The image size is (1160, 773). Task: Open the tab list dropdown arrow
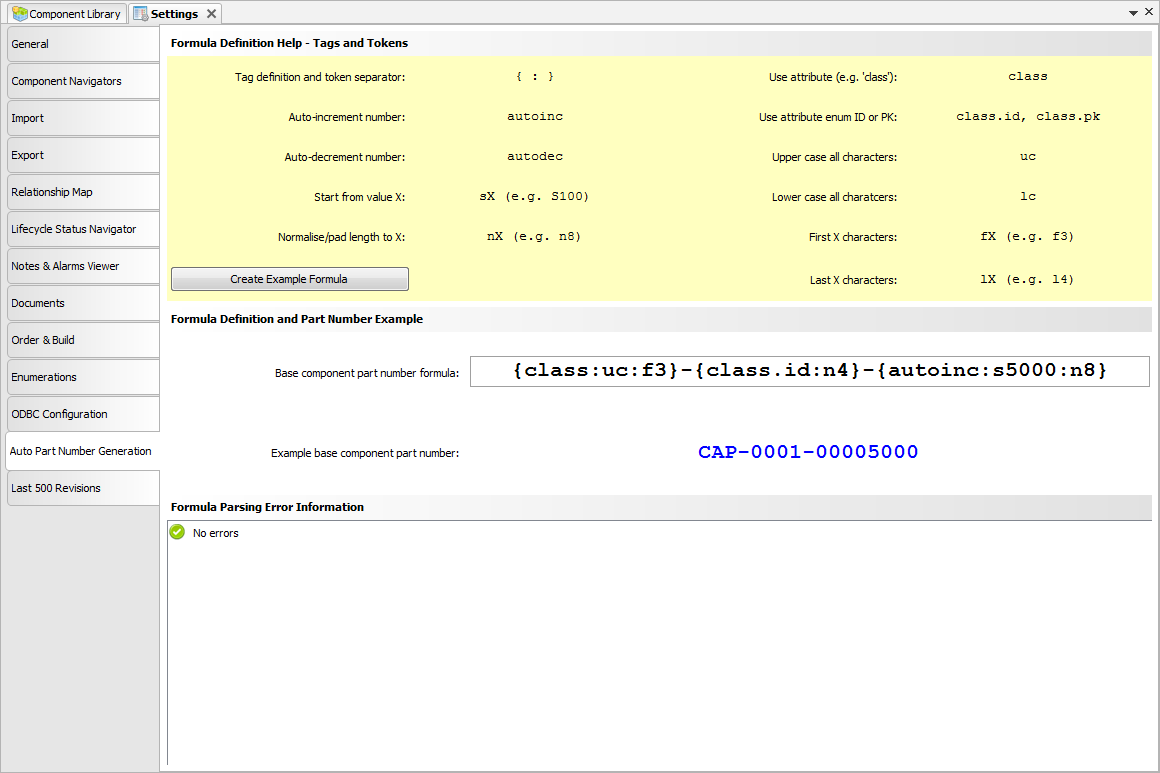click(x=1133, y=11)
